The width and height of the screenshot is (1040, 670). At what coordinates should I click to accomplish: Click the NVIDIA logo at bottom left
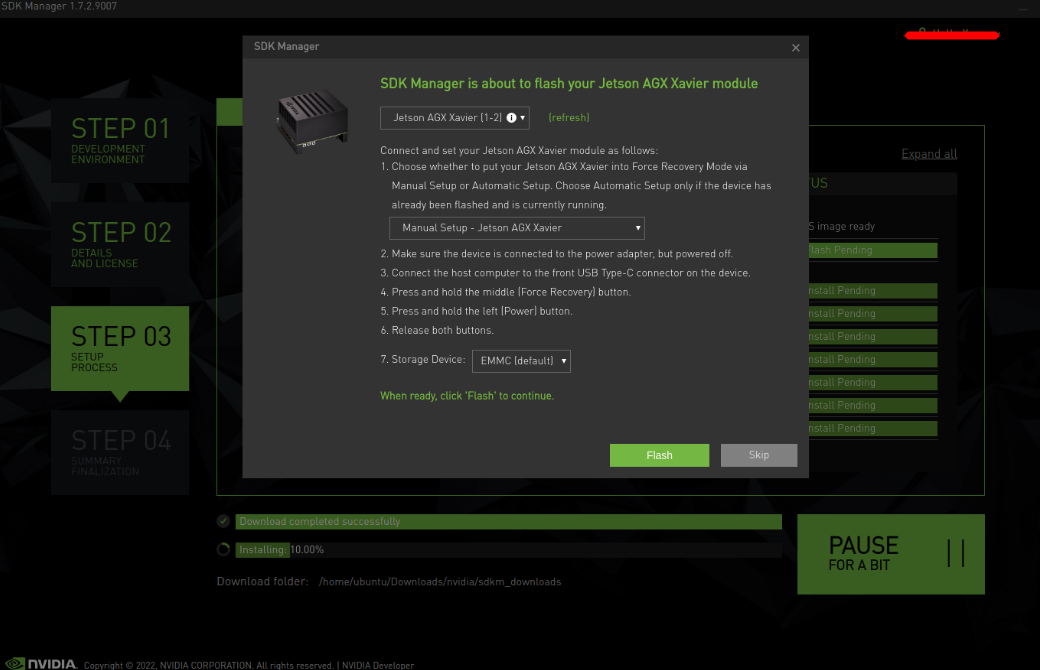[41, 663]
